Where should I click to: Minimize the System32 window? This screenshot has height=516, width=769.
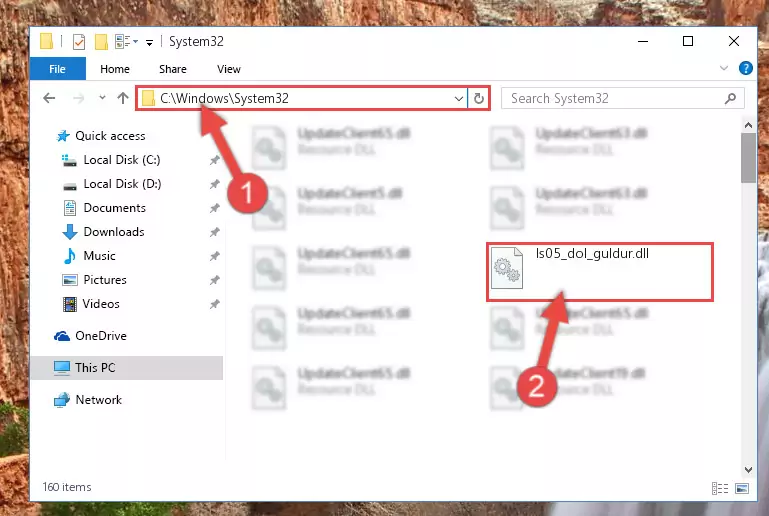(643, 42)
